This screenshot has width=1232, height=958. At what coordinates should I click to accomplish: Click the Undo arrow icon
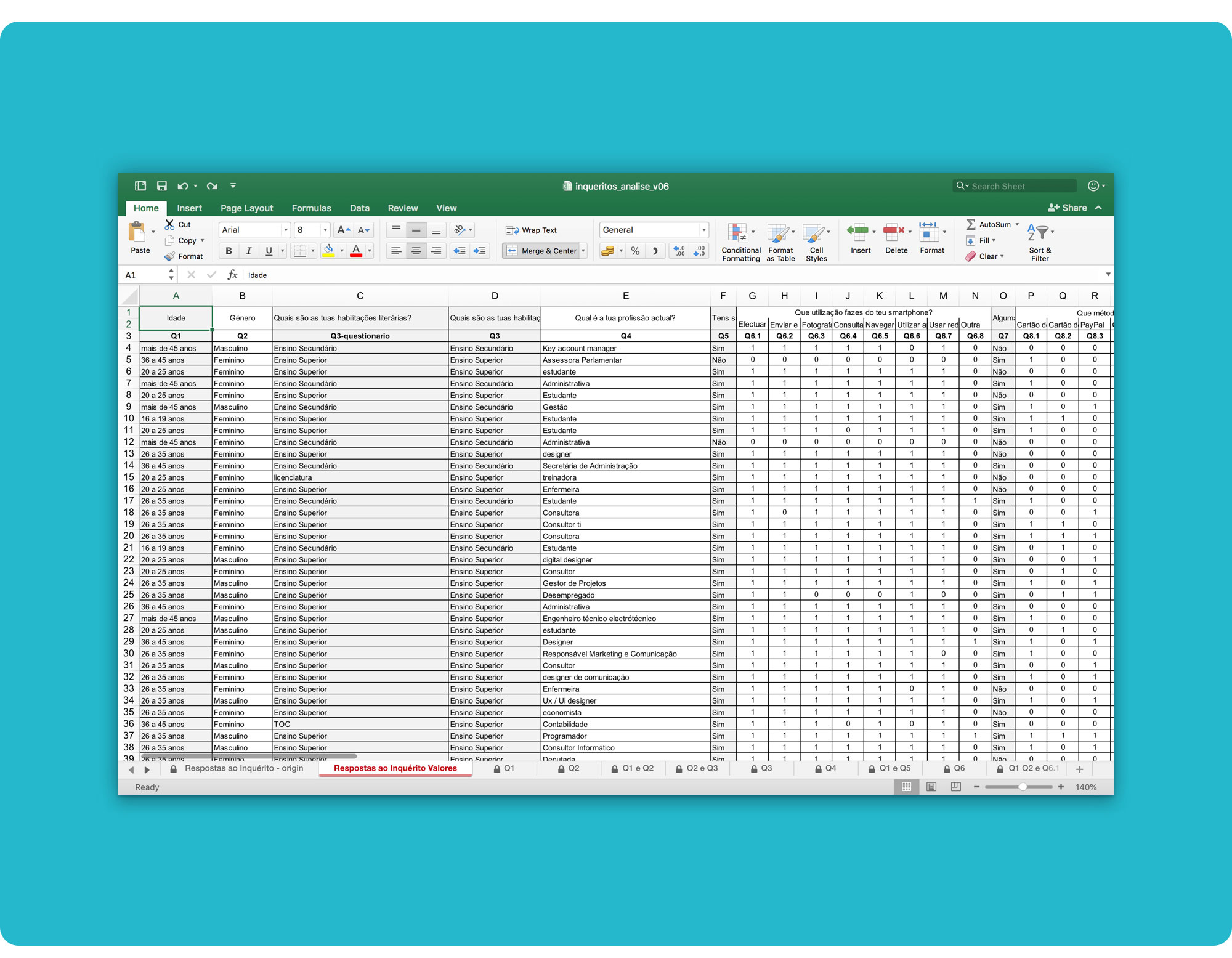(182, 186)
